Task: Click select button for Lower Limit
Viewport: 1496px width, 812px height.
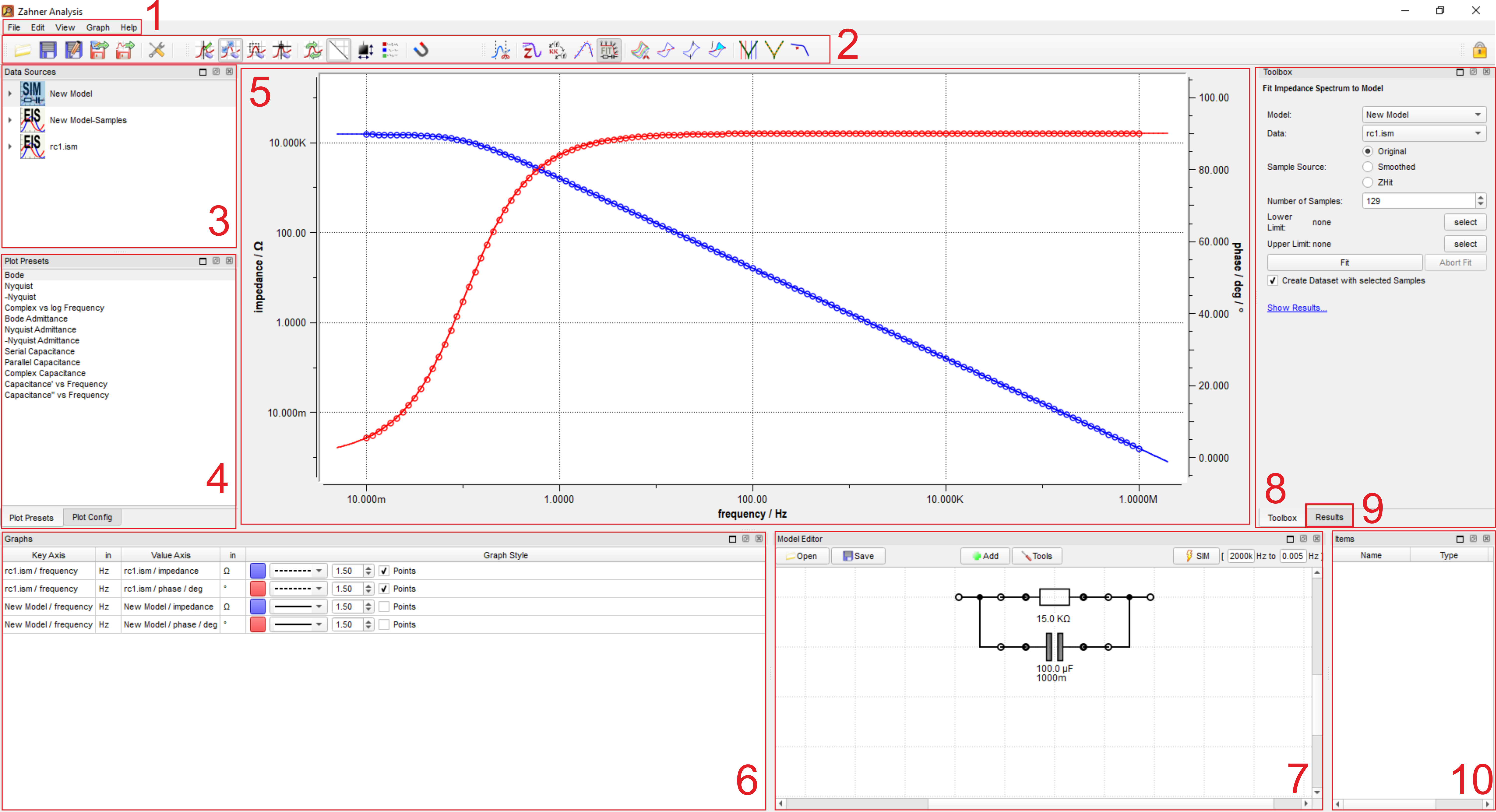Action: pos(1465,222)
